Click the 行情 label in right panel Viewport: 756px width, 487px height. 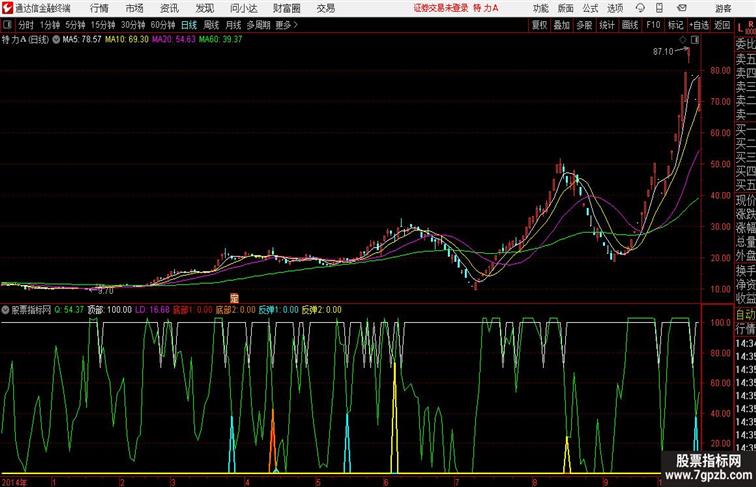click(745, 329)
